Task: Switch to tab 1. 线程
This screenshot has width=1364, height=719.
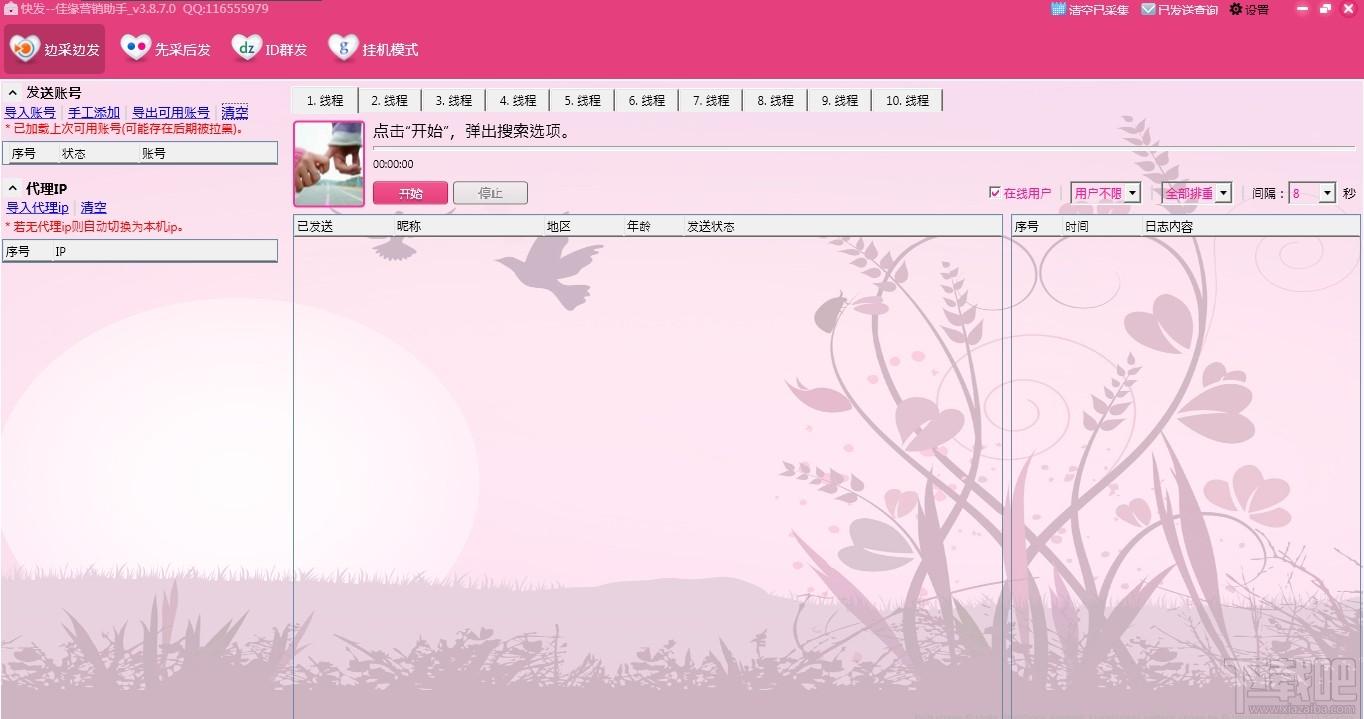Action: (x=324, y=100)
